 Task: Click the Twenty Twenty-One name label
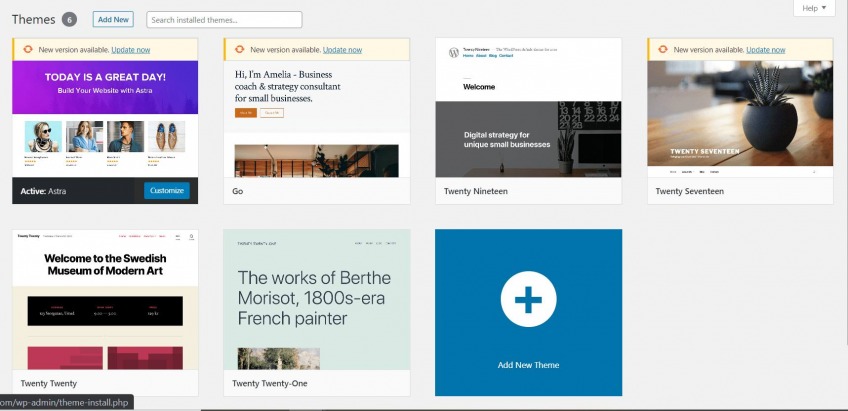(269, 383)
